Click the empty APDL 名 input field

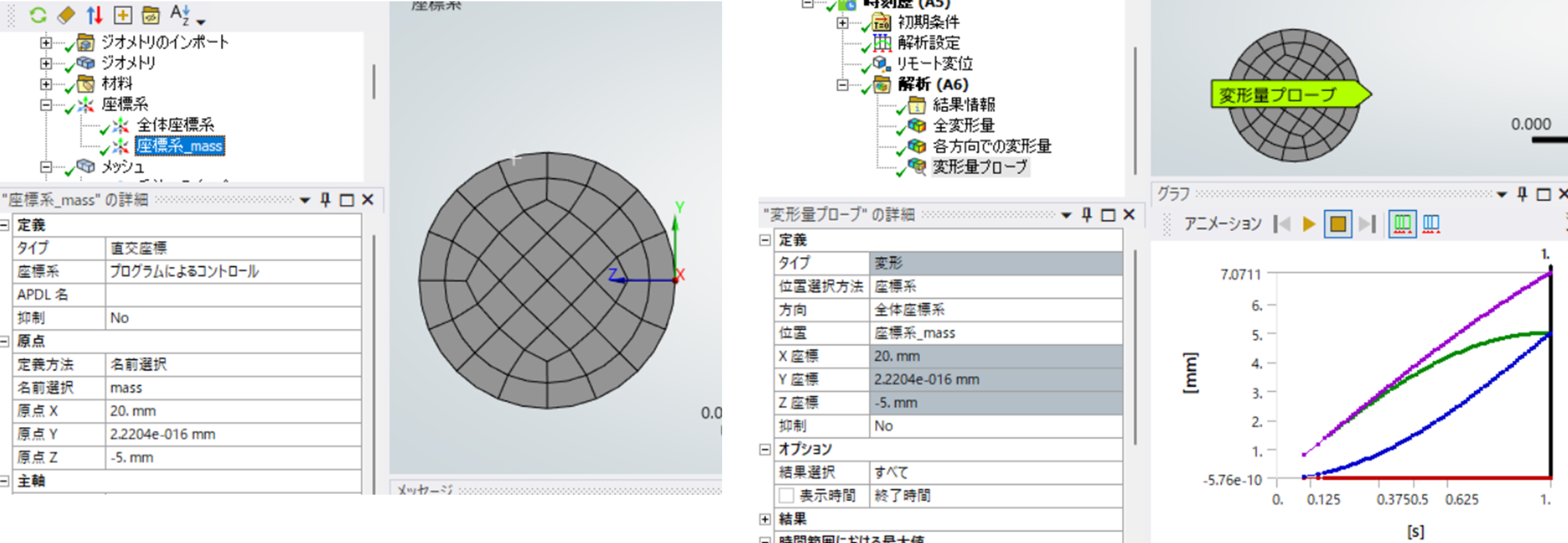(x=233, y=295)
